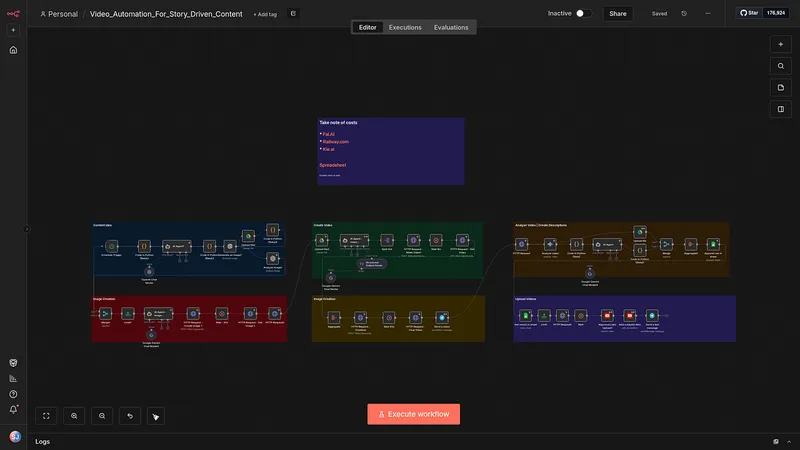Screen dimensions: 800x450
Task: Open the Railway.com link in note
Action: tap(336, 142)
